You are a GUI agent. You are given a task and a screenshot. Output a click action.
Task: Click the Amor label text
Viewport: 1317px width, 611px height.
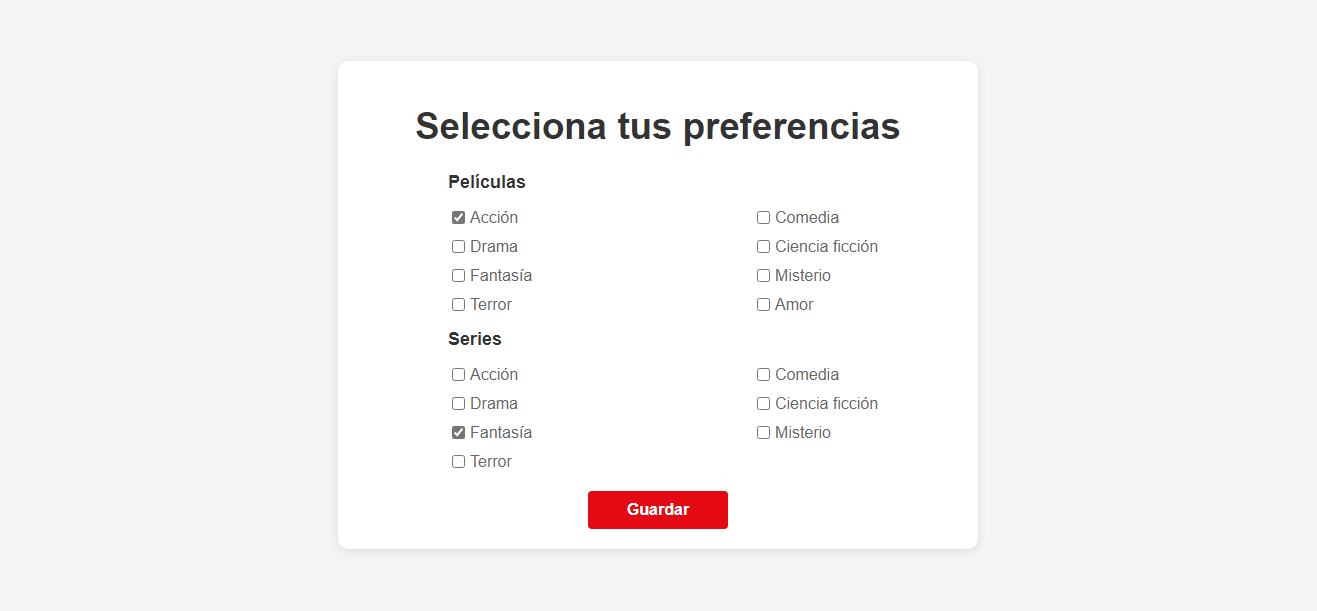[x=794, y=304]
